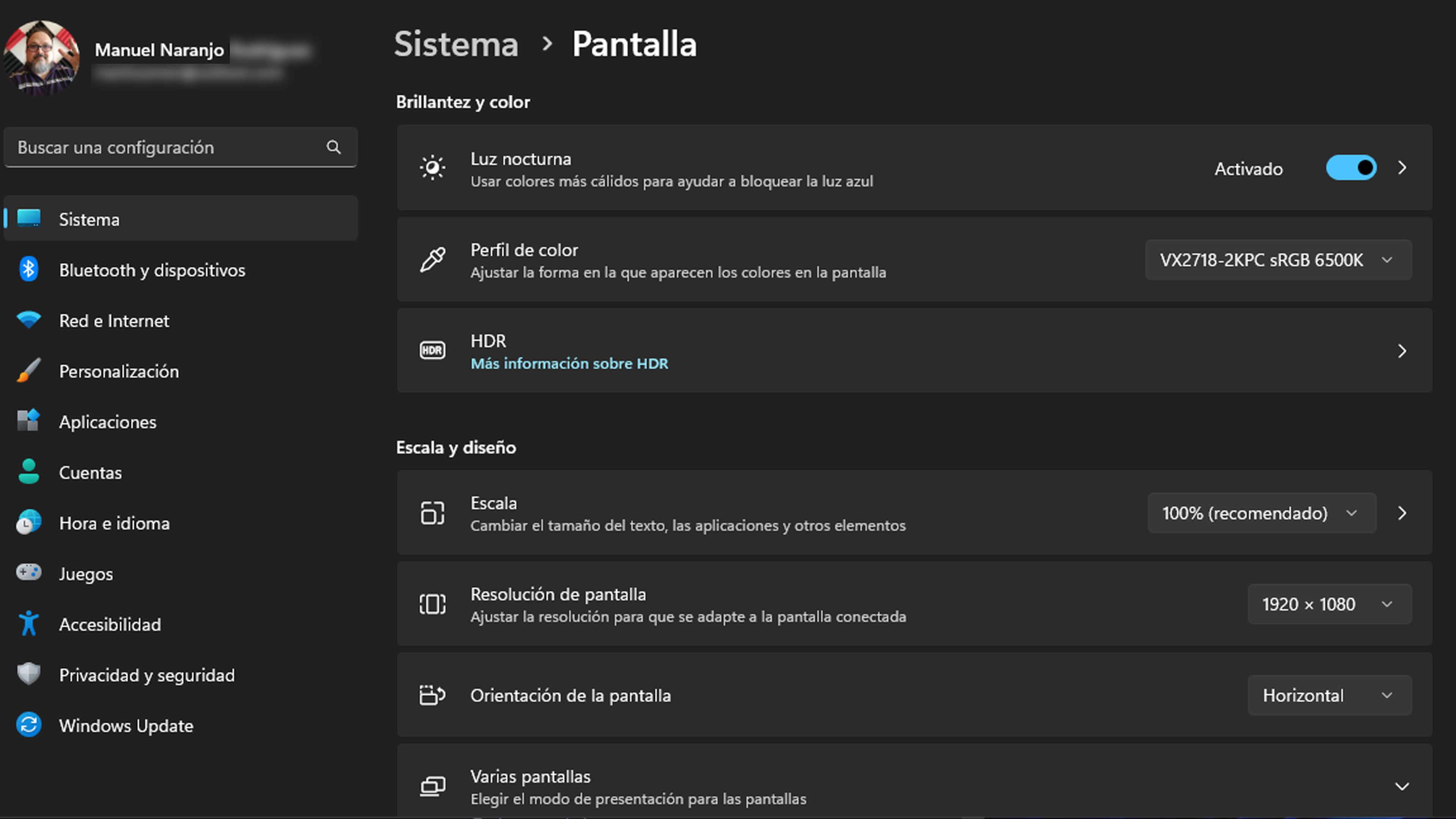
Task: Click the Resolución de pantalla icon
Action: (432, 604)
